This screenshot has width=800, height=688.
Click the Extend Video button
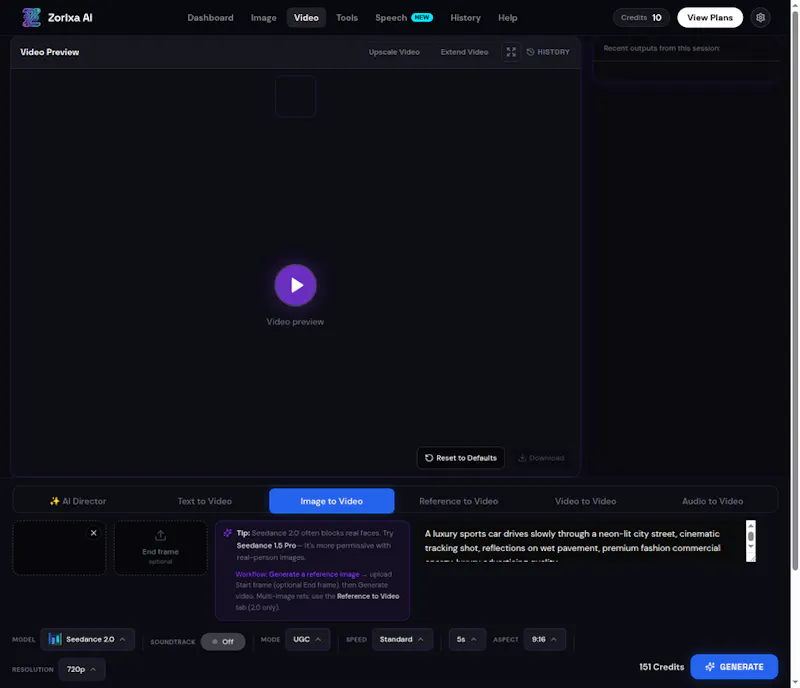pyautogui.click(x=464, y=52)
